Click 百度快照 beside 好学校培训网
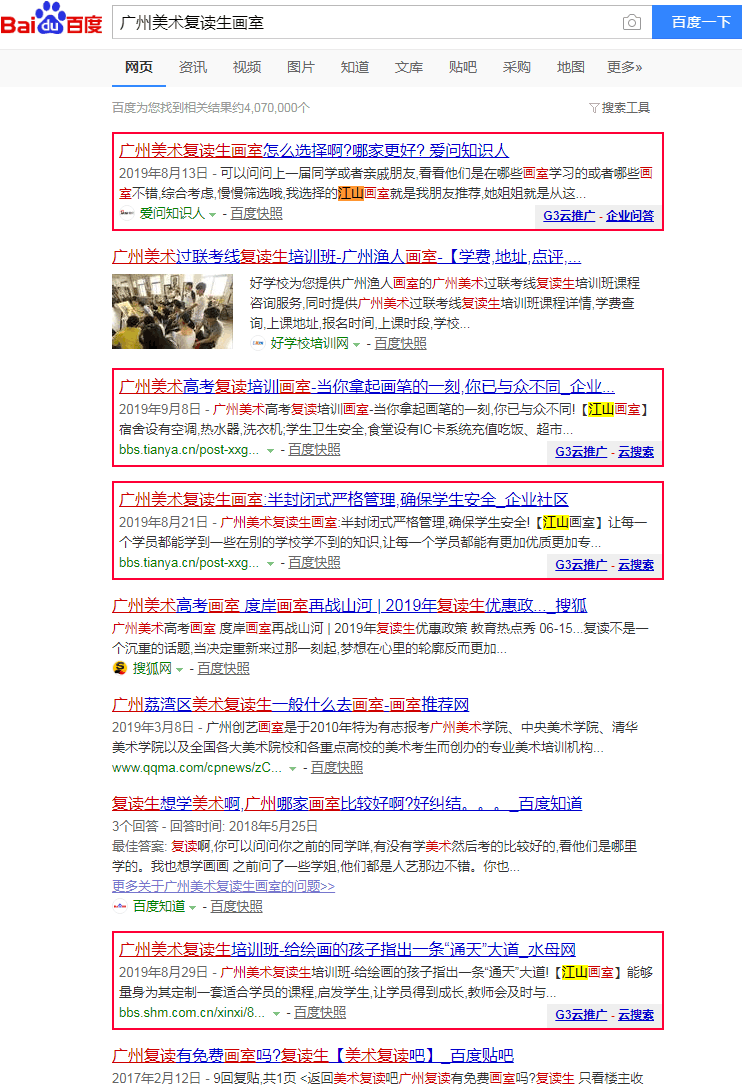 [401, 343]
